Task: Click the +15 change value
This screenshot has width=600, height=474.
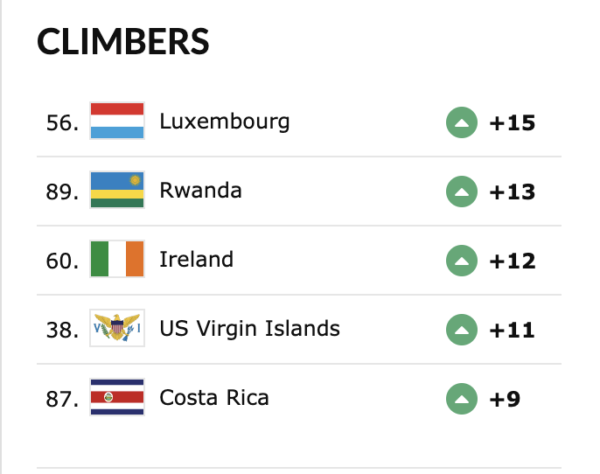Action: pos(512,123)
